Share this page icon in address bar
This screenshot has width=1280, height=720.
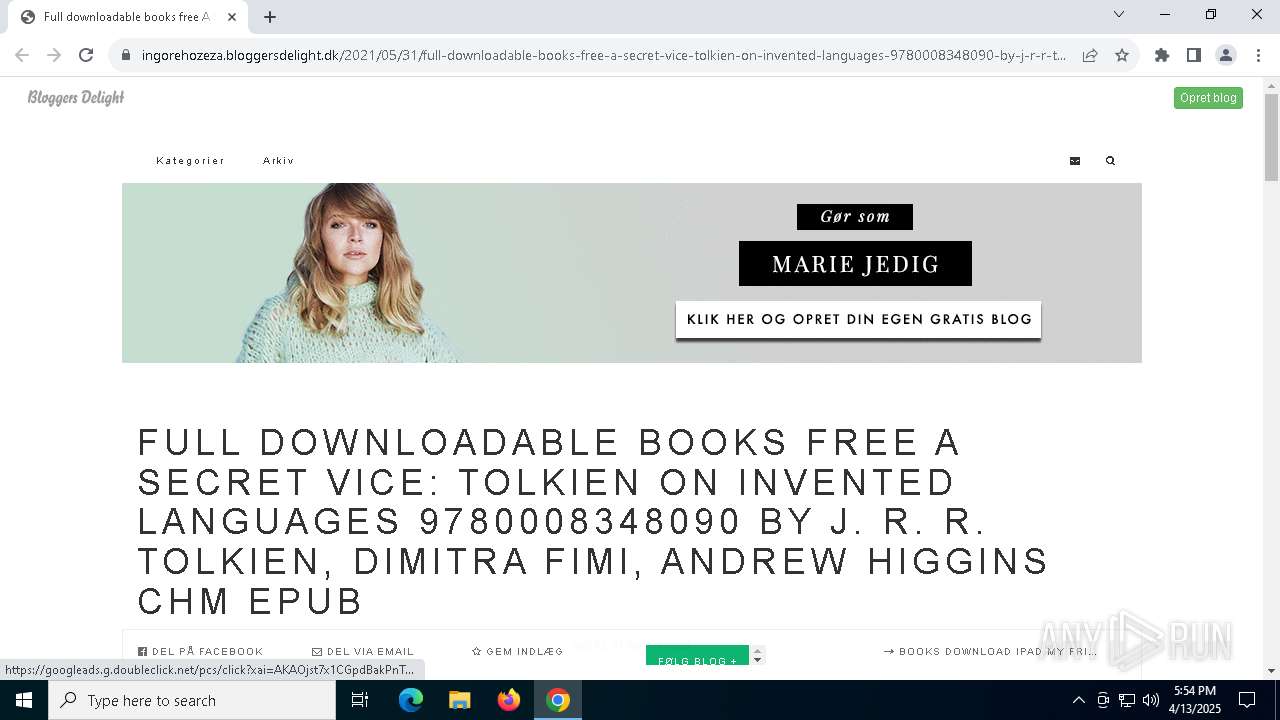(1090, 55)
